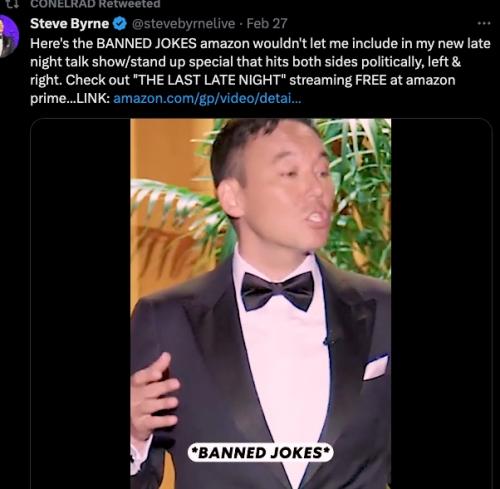Click the retweet arrows icon above the tweet
The width and height of the screenshot is (500, 489).
pyautogui.click(x=13, y=3)
